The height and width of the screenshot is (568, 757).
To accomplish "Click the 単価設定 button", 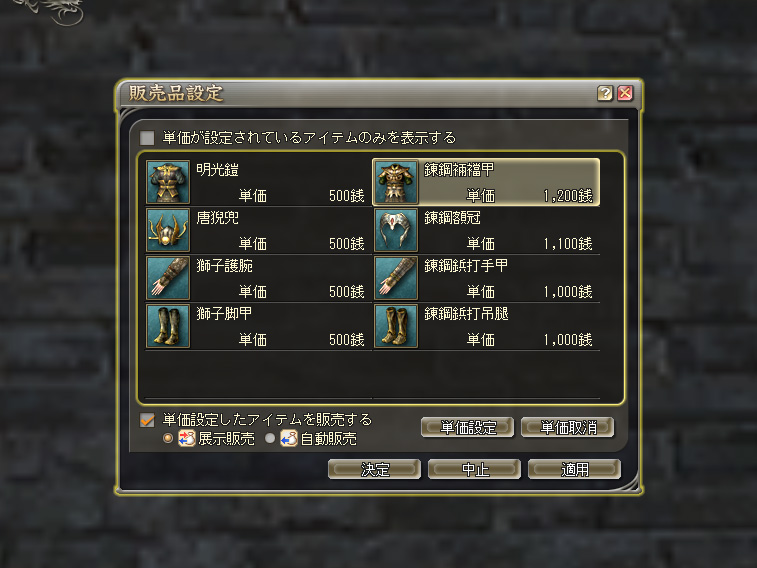I will 467,428.
